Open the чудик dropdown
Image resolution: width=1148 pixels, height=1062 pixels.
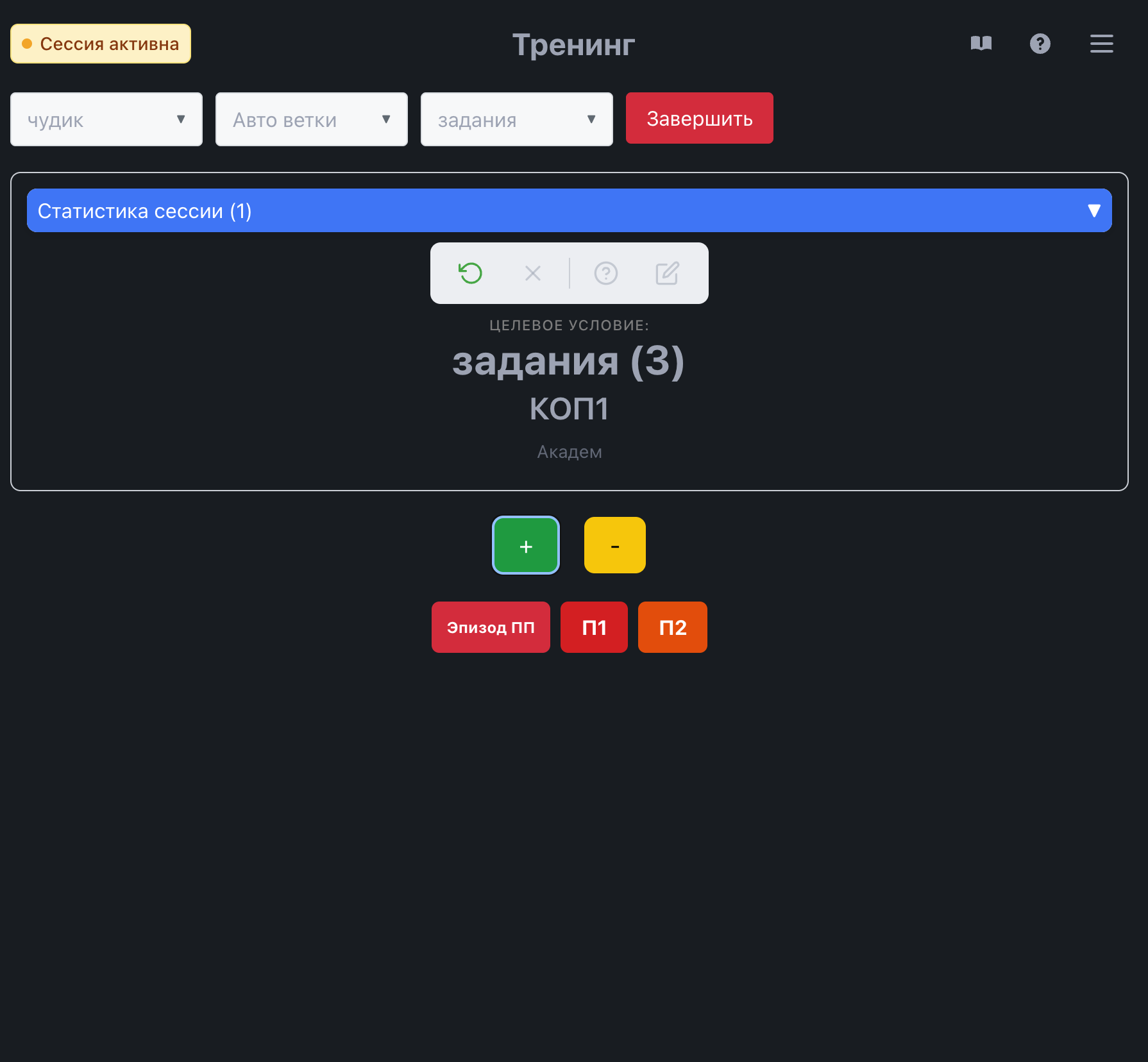[x=106, y=120]
